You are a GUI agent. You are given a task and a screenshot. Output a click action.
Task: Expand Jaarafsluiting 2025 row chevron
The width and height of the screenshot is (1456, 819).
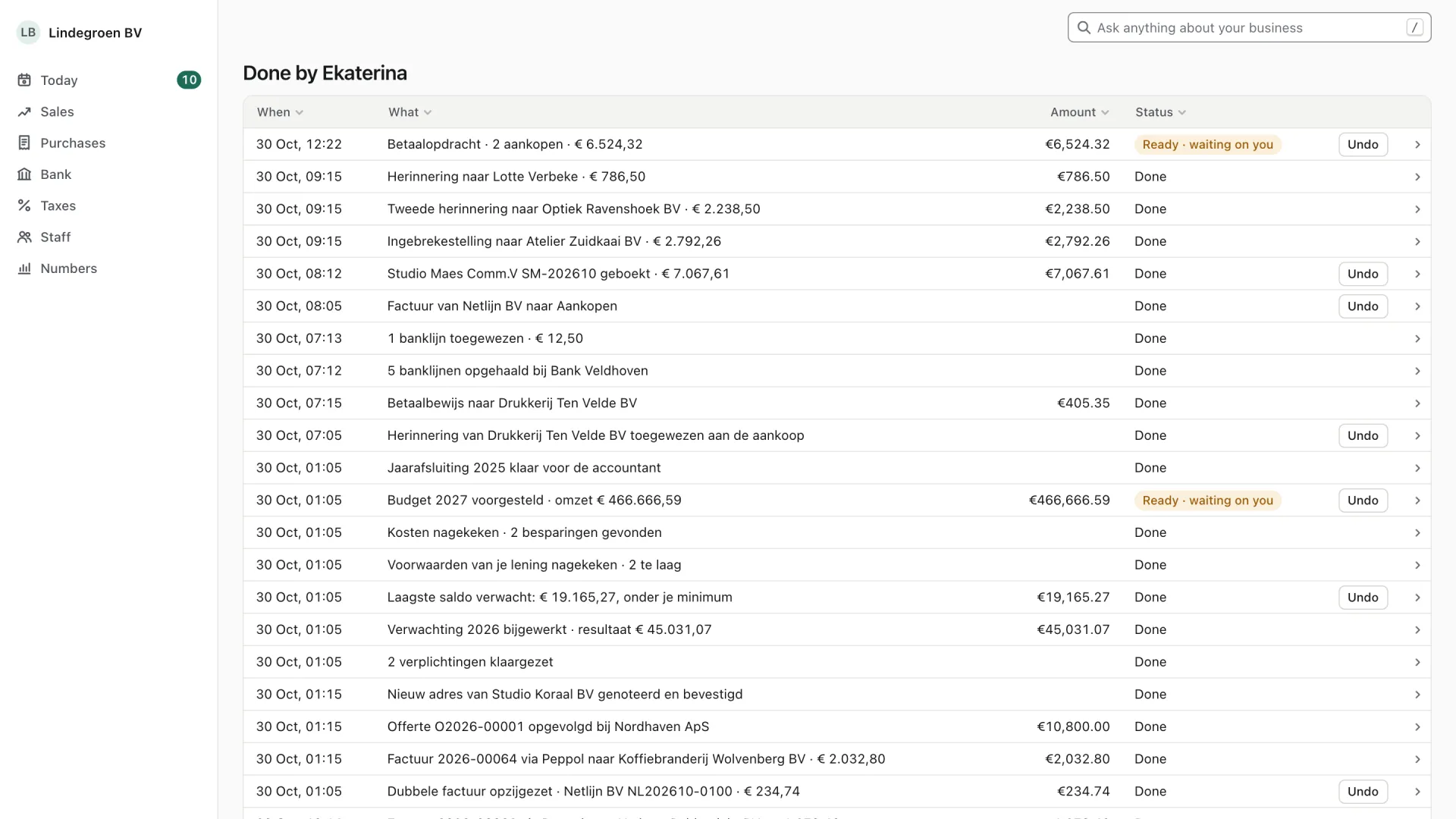(x=1417, y=468)
